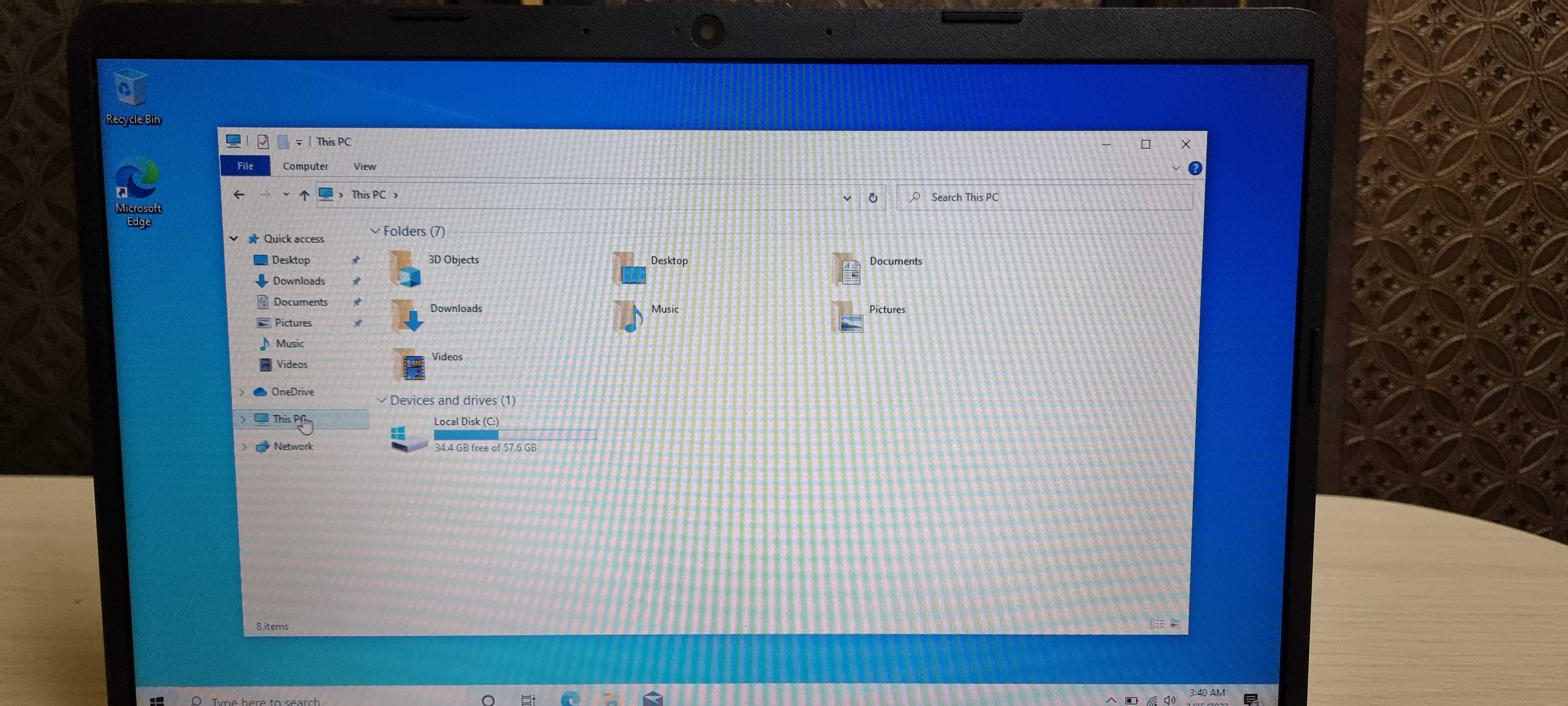
Task: Open the 3D Objects folder icon
Action: point(405,269)
